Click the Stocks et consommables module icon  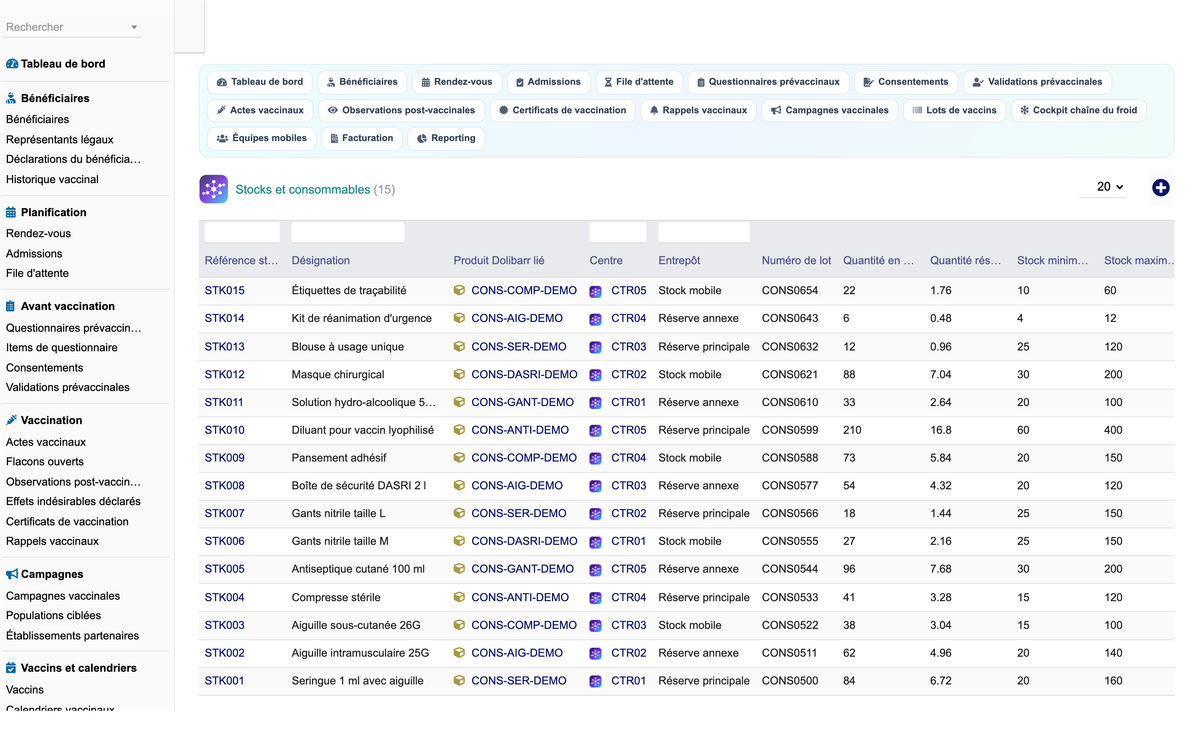pyautogui.click(x=214, y=189)
